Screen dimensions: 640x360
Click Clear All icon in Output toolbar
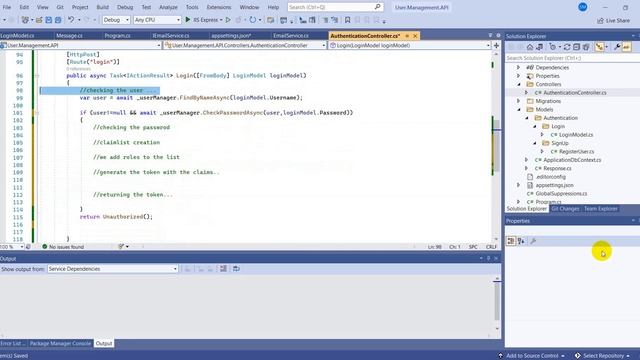click(223, 269)
